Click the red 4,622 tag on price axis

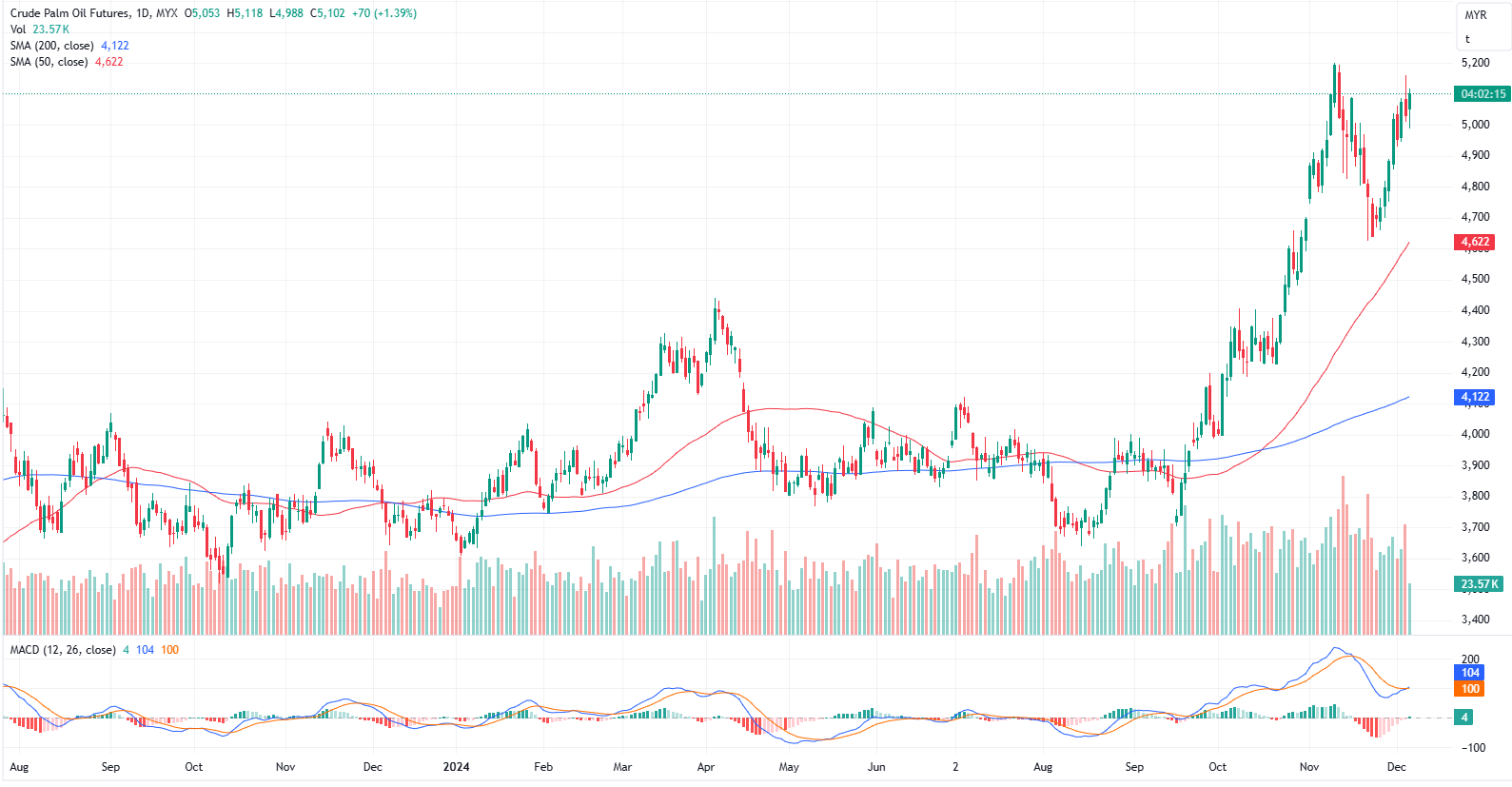coord(1475,242)
